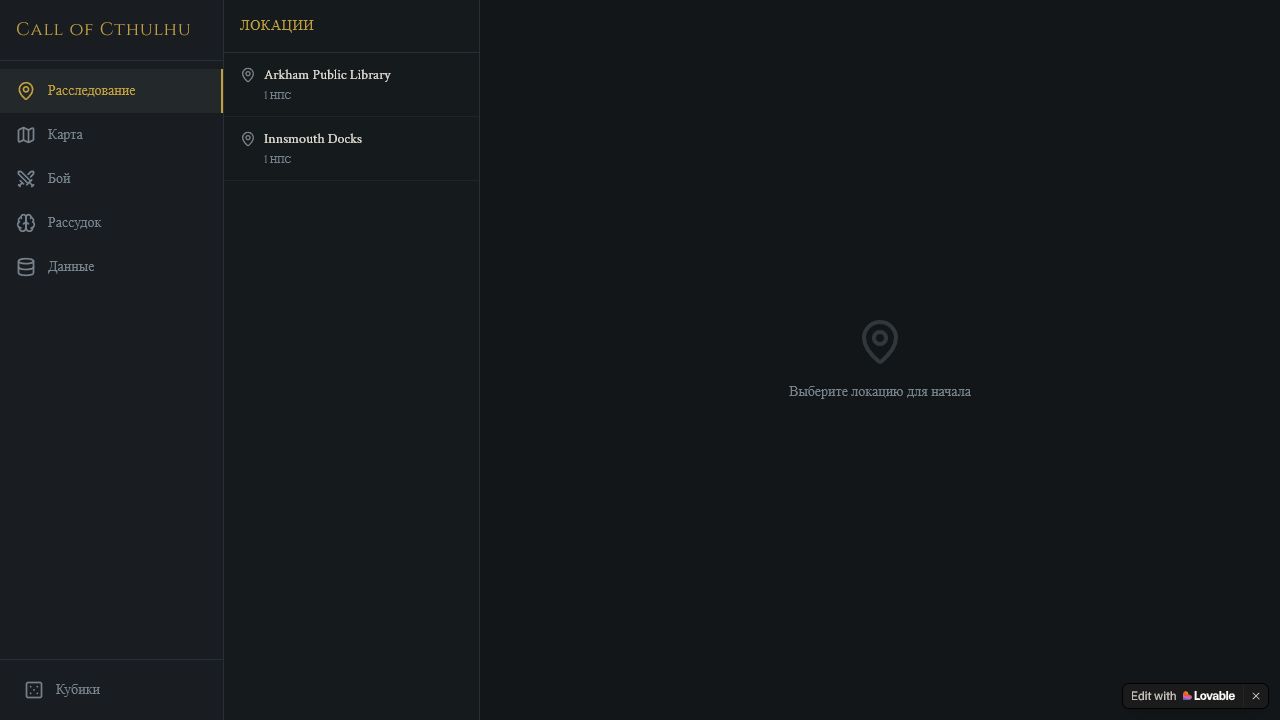Click the Данные database icon

(26, 267)
